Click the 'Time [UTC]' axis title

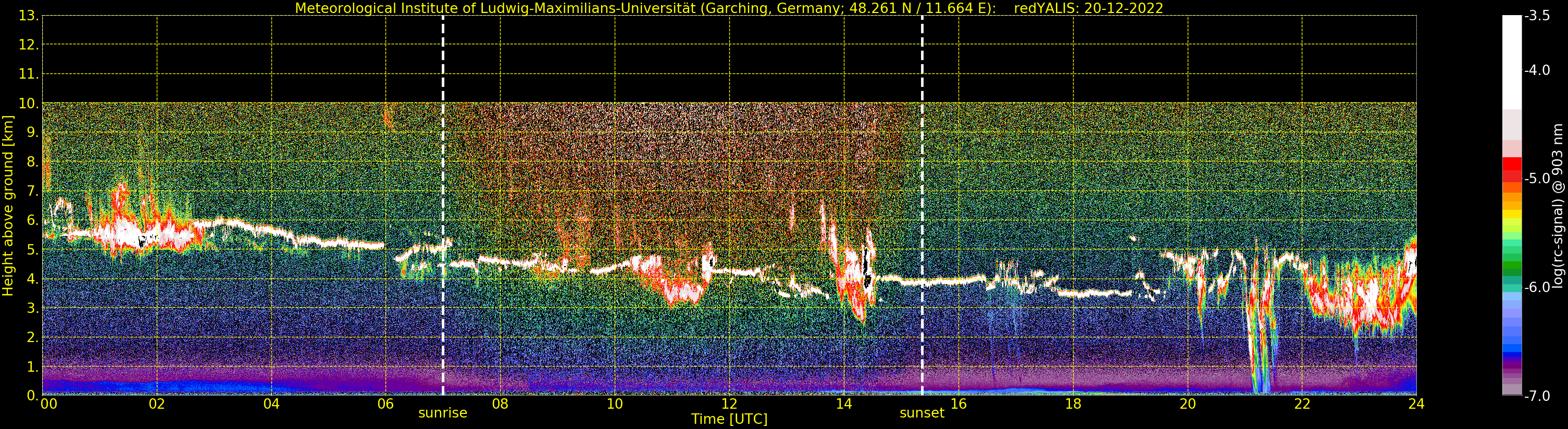click(729, 419)
